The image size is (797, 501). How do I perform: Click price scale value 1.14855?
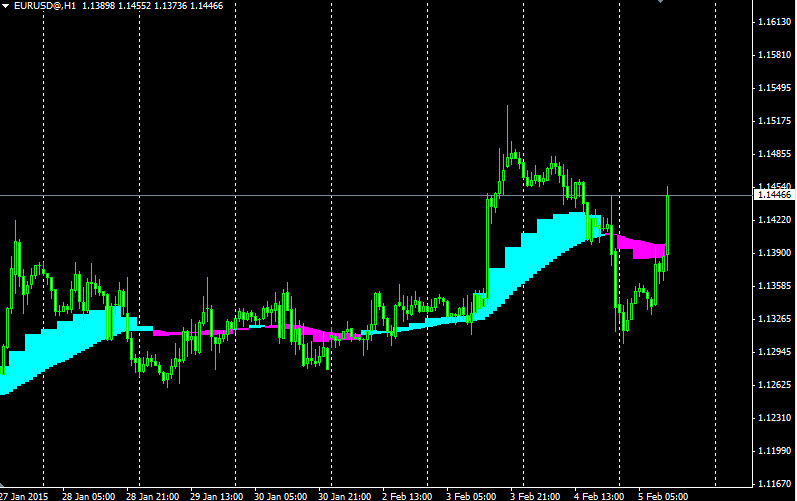[x=775, y=153]
